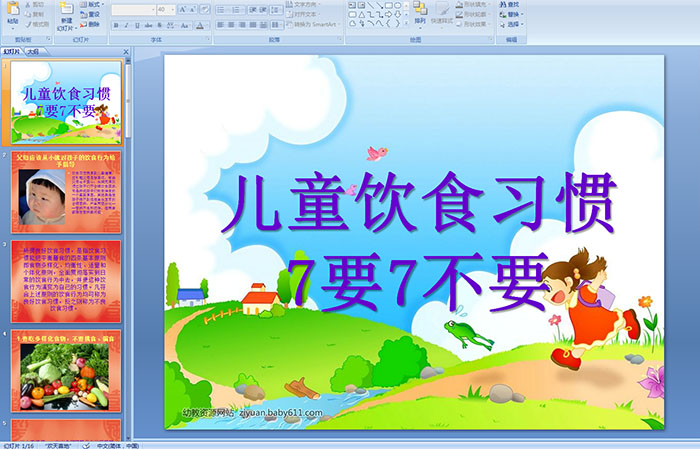Click the Replace (替换) button

[x=511, y=14]
